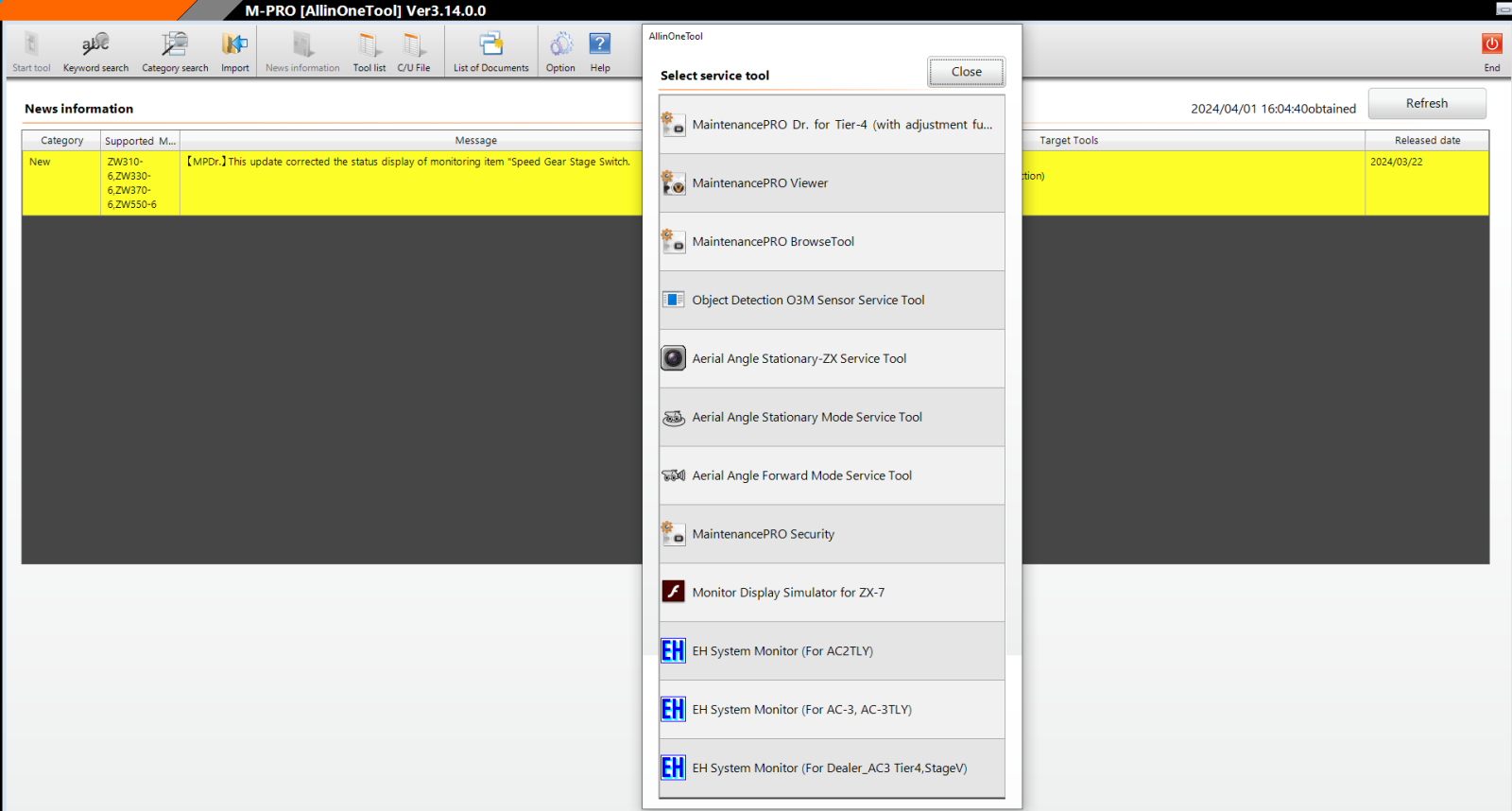Image resolution: width=1512 pixels, height=811 pixels.
Task: Launch MaintenancePRO Dr. for Tier-4
Action: [x=832, y=124]
